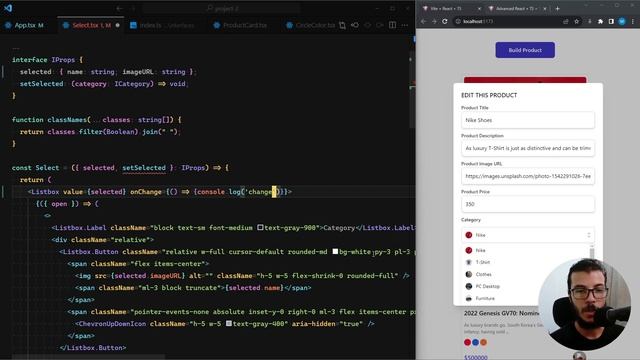Switch to the Select.tsx editor tab
The width and height of the screenshot is (640, 360).
click(91, 25)
